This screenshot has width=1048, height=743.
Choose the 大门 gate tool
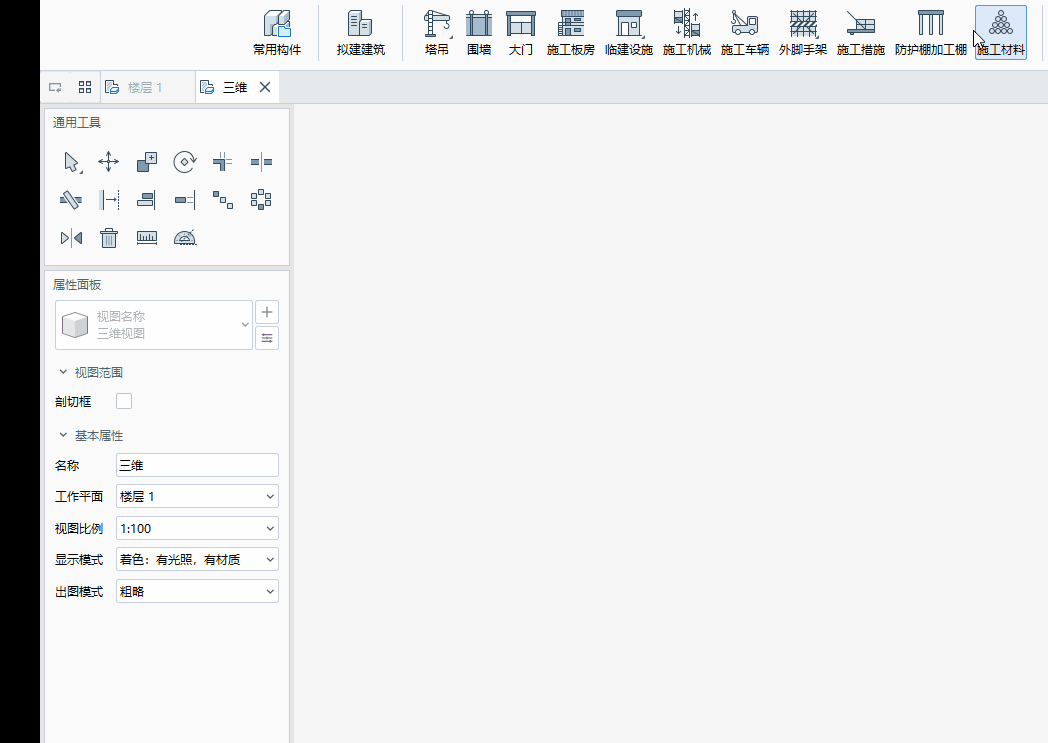521,32
